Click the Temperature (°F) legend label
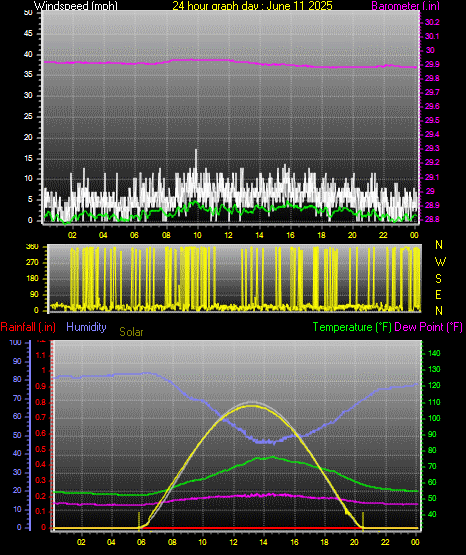This screenshot has height=555, width=466. pyautogui.click(x=352, y=327)
